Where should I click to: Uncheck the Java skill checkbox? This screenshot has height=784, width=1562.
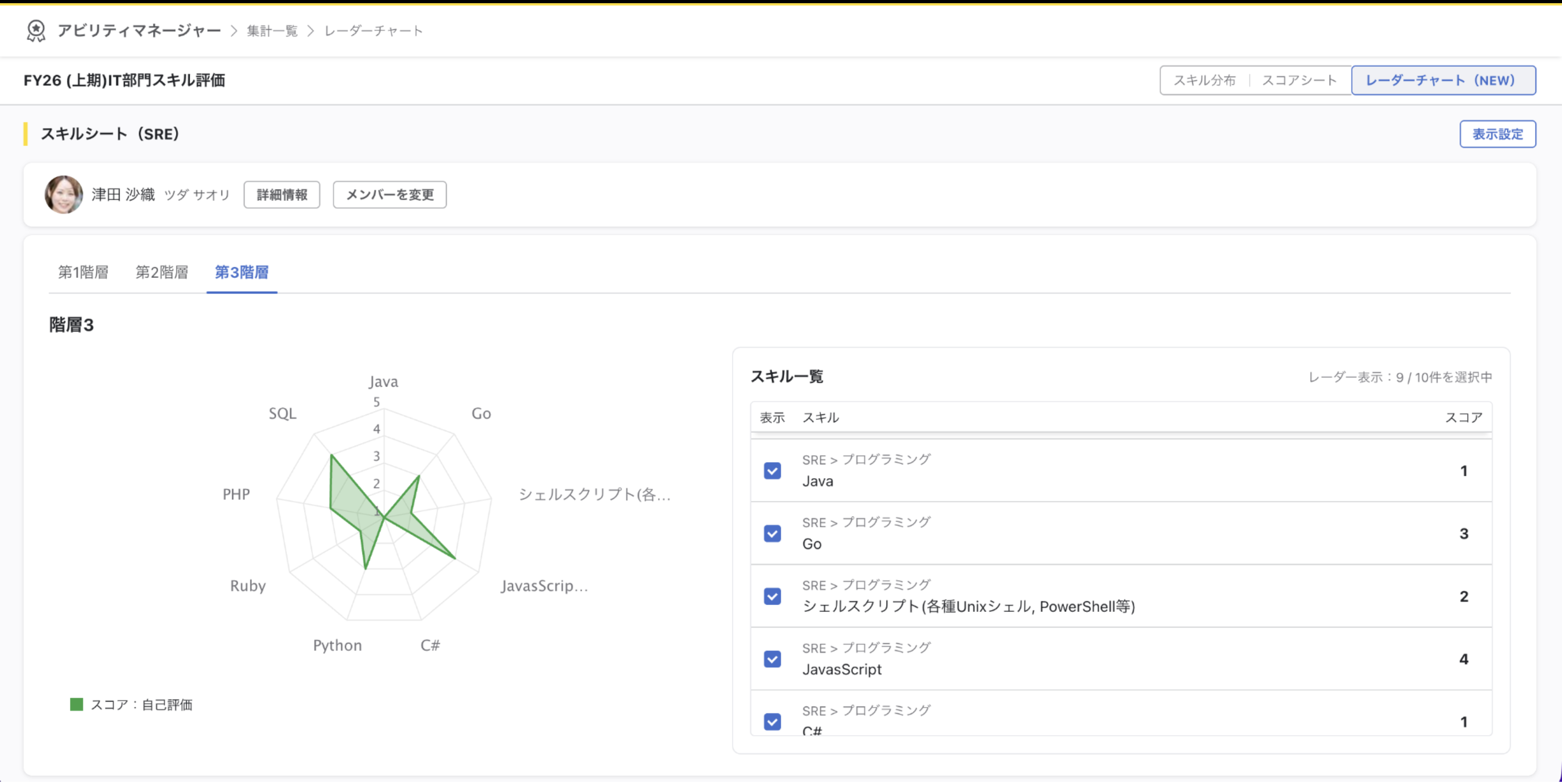772,471
